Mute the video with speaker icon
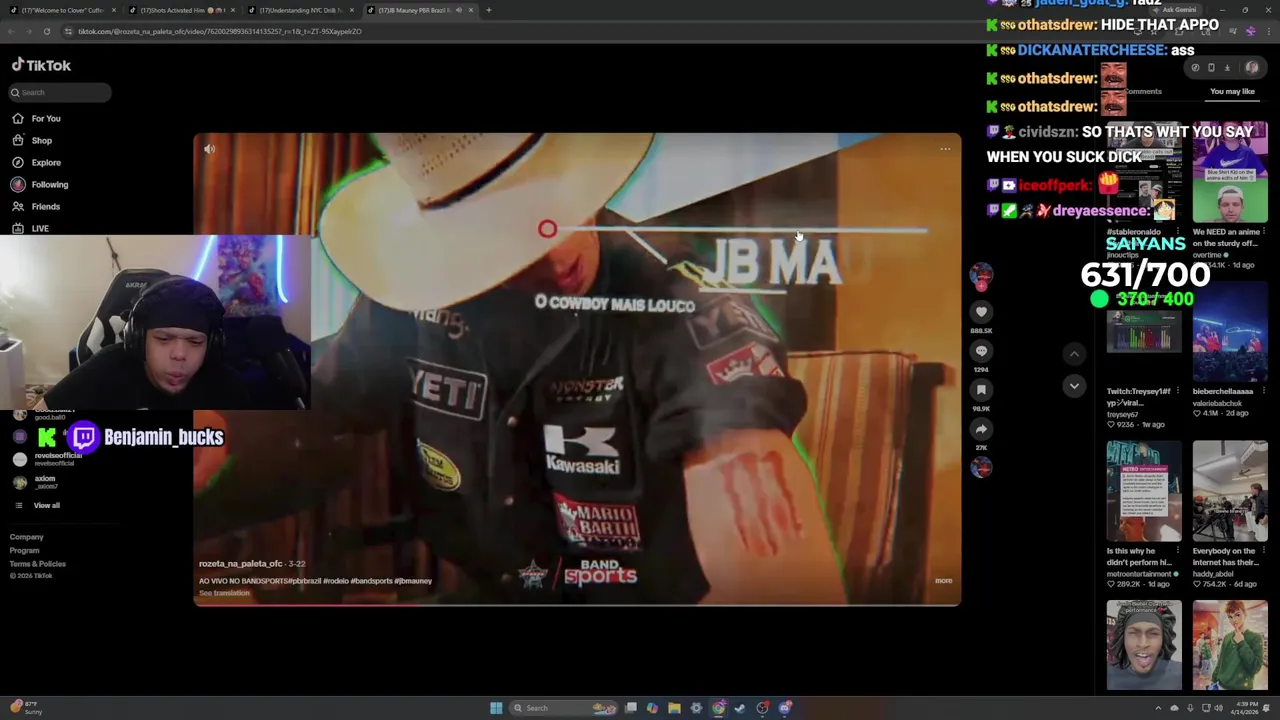This screenshot has height=720, width=1280. click(x=209, y=149)
